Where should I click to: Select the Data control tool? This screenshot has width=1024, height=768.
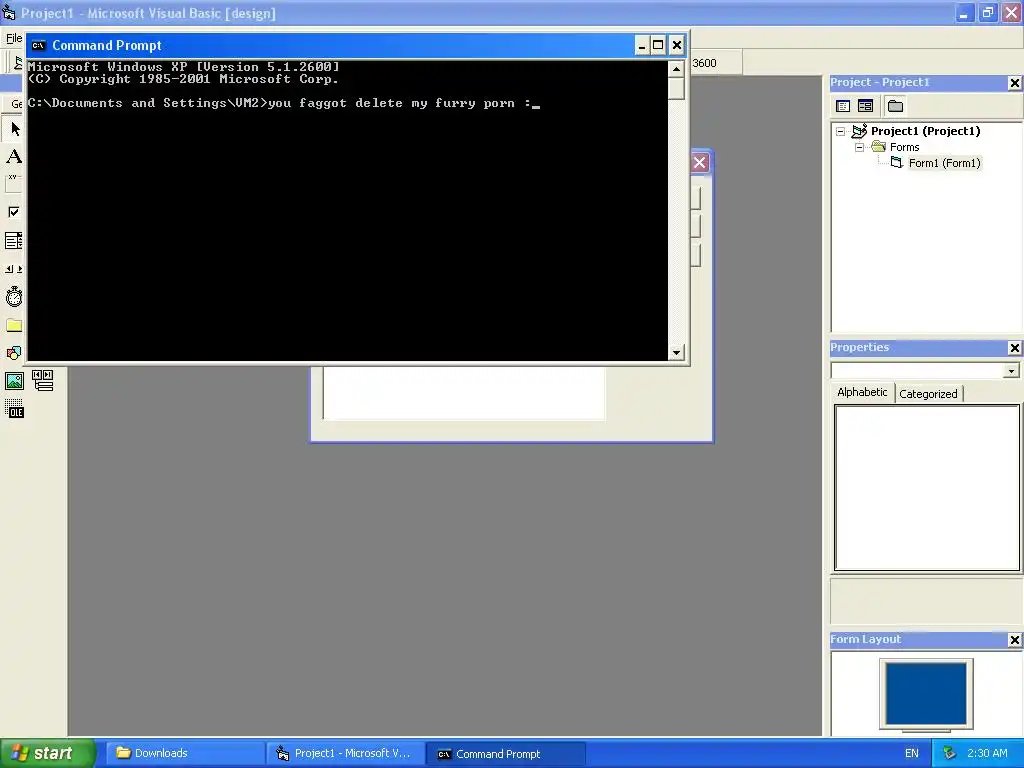click(42, 381)
